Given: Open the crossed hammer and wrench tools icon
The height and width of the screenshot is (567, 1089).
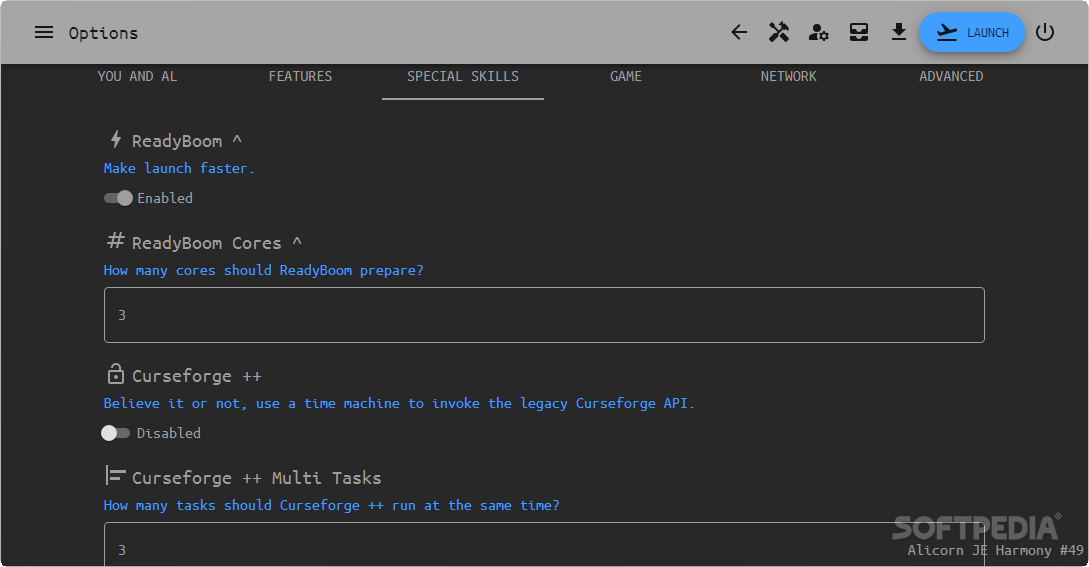Looking at the screenshot, I should click(x=779, y=32).
